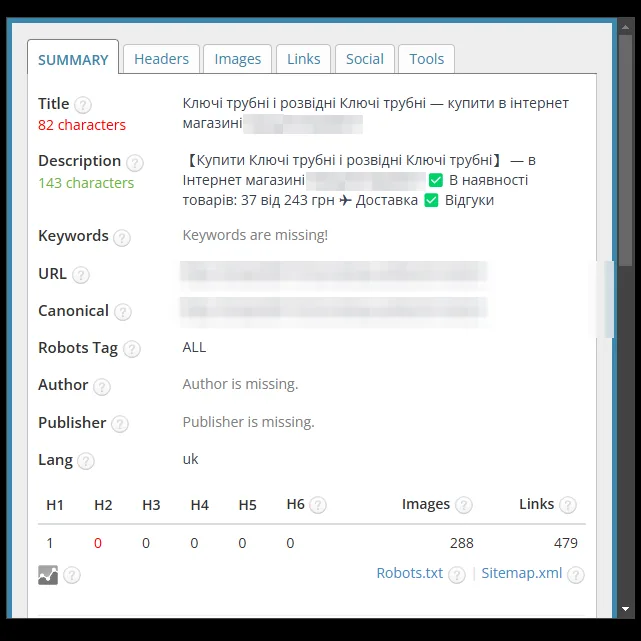Click the '143 characters' description length text
Screen dimensions: 641x641
click(86, 183)
